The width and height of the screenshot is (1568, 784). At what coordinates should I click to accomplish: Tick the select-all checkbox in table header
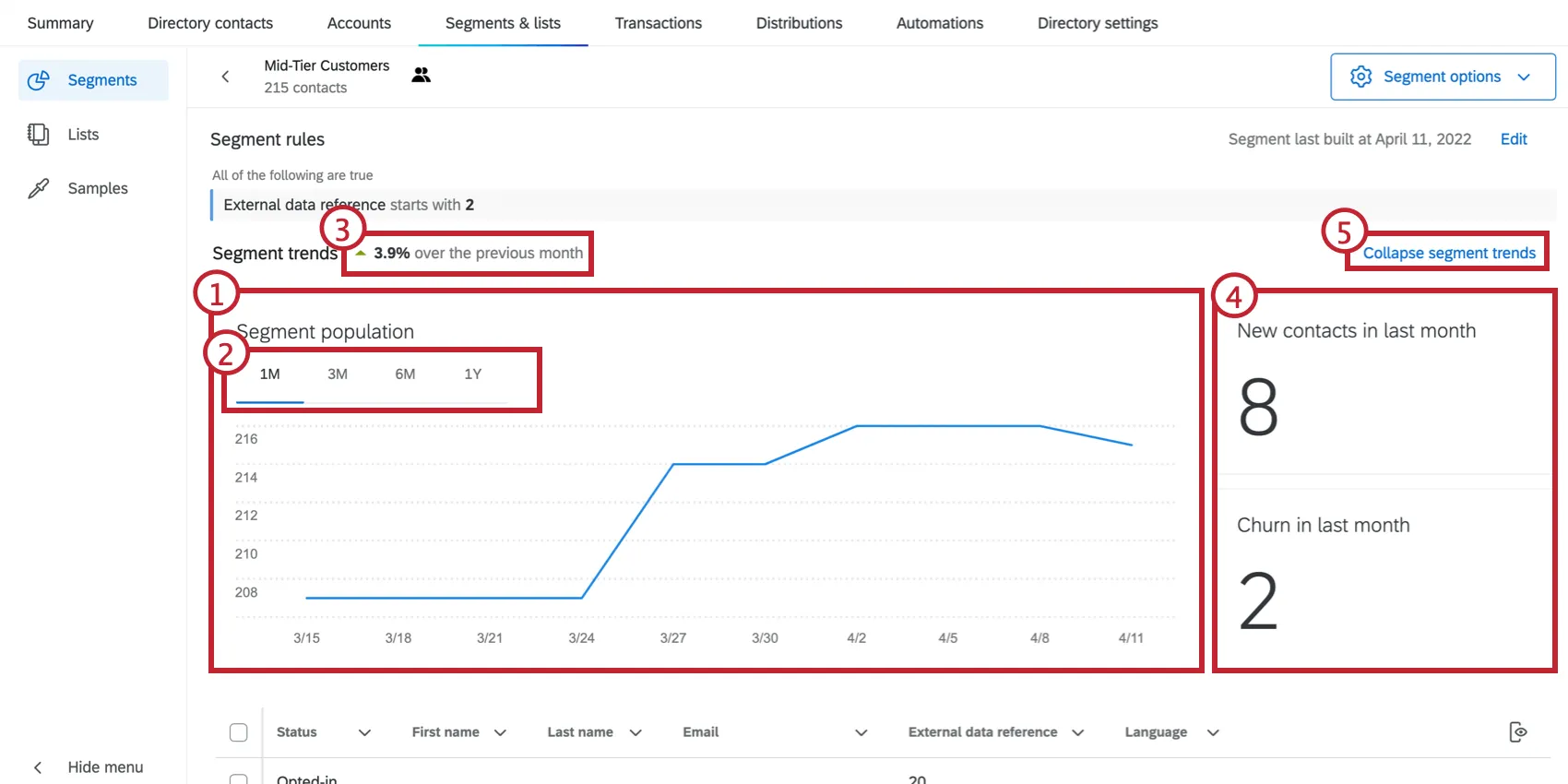click(x=239, y=732)
